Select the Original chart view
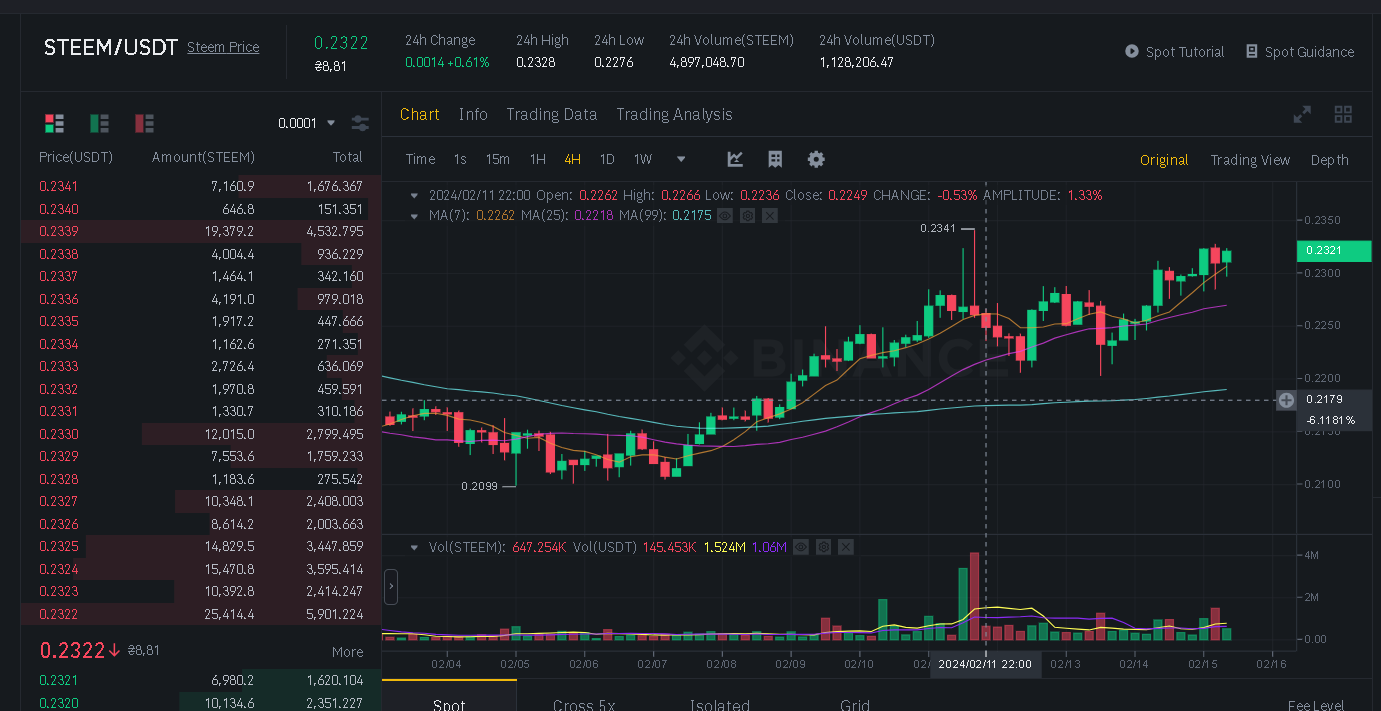Screen dimensions: 1381x711 pyautogui.click(x=1164, y=160)
